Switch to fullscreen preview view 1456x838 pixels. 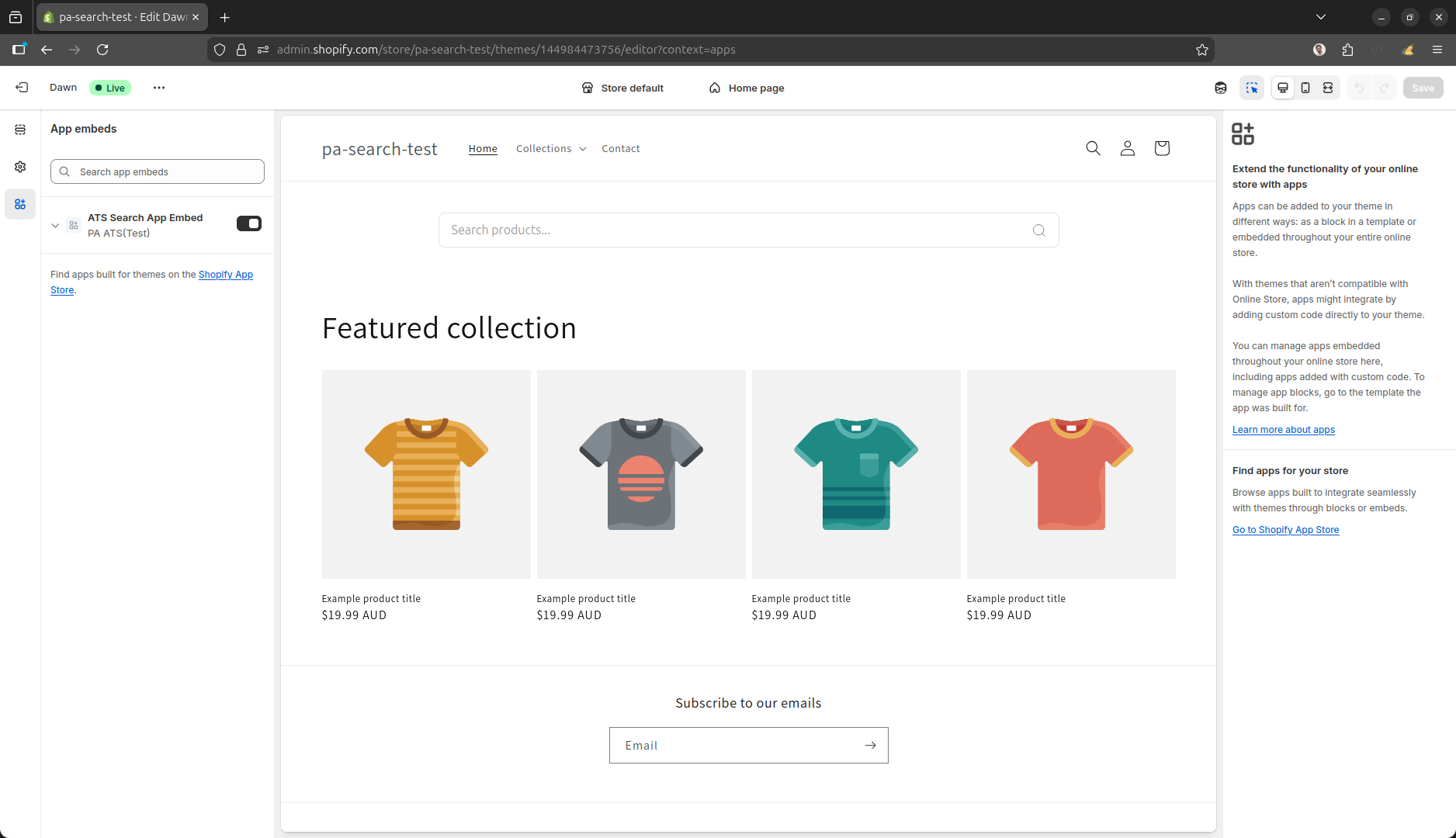pyautogui.click(x=1328, y=88)
